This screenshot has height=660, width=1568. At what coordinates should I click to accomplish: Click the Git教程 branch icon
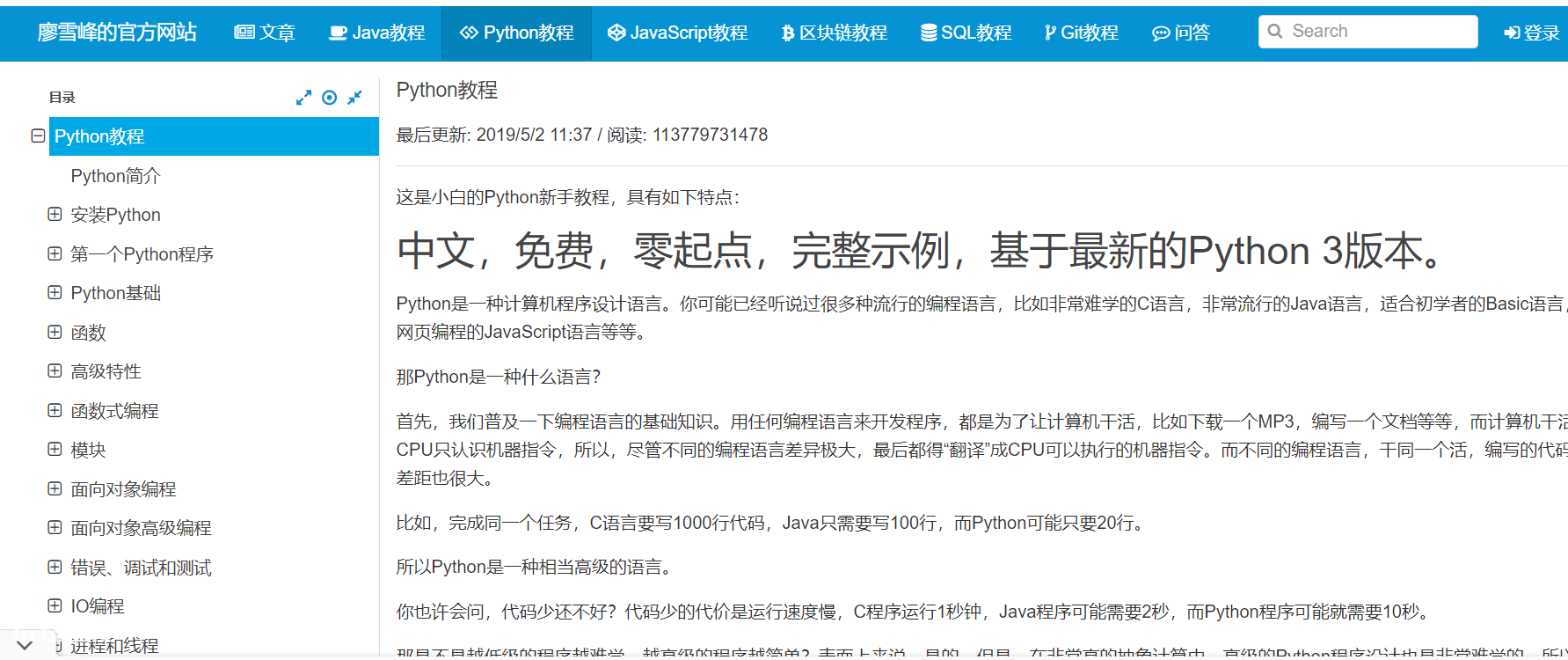(x=1050, y=33)
